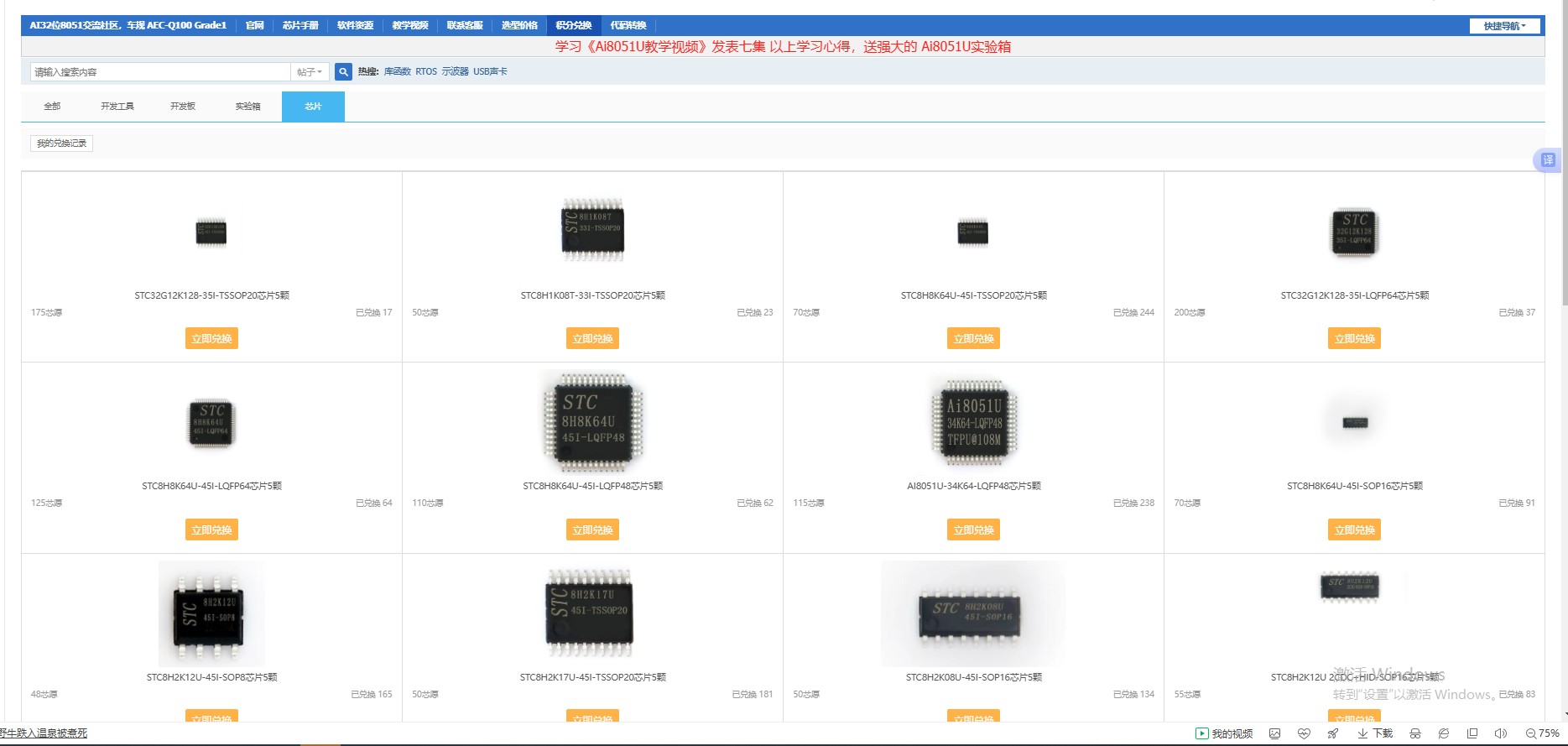Toggle the speaker sound icon in status bar
The height and width of the screenshot is (746, 1568).
[x=1501, y=733]
